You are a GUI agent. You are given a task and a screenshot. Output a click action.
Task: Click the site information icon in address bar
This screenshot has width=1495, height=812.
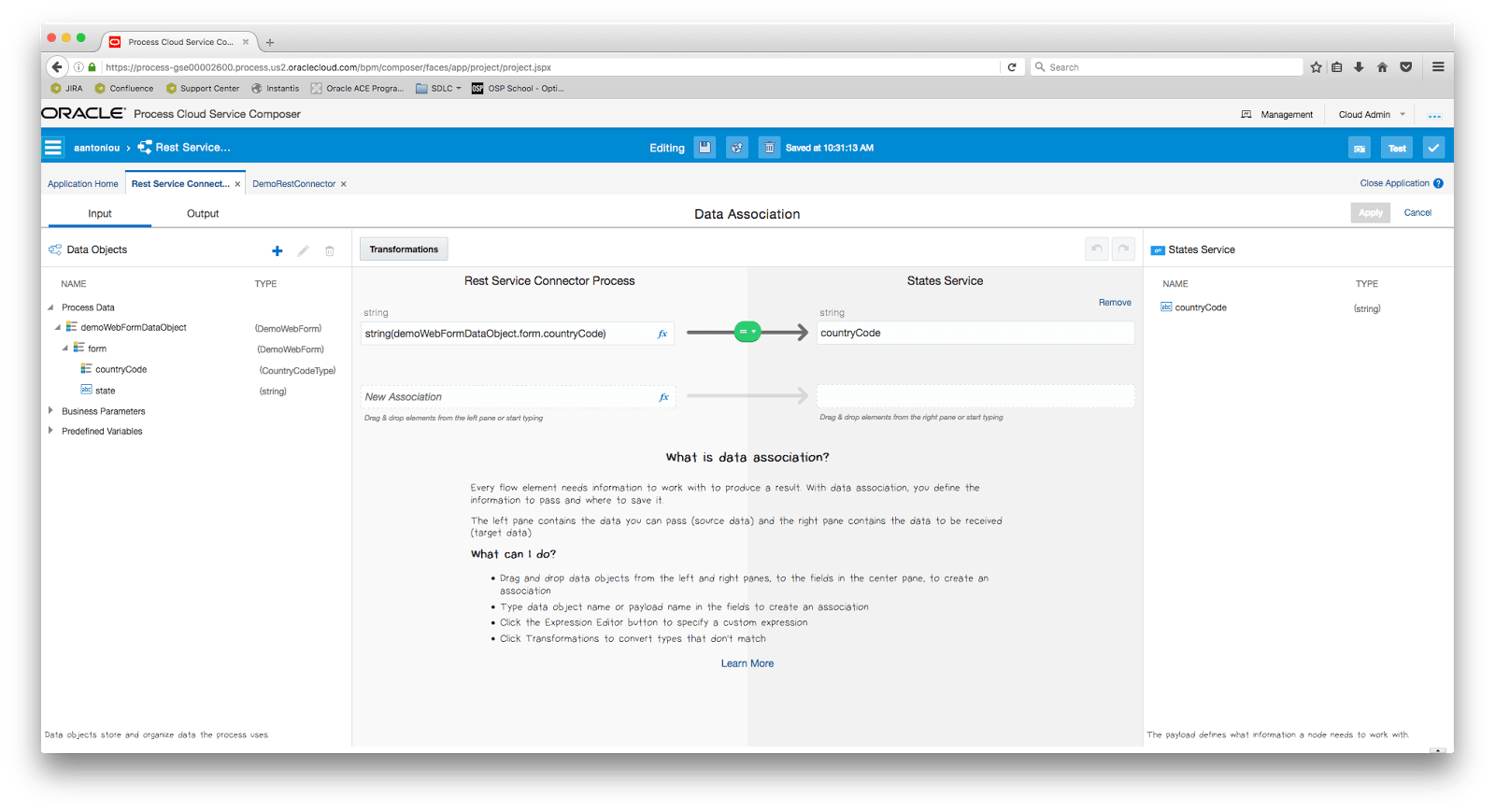pos(78,67)
